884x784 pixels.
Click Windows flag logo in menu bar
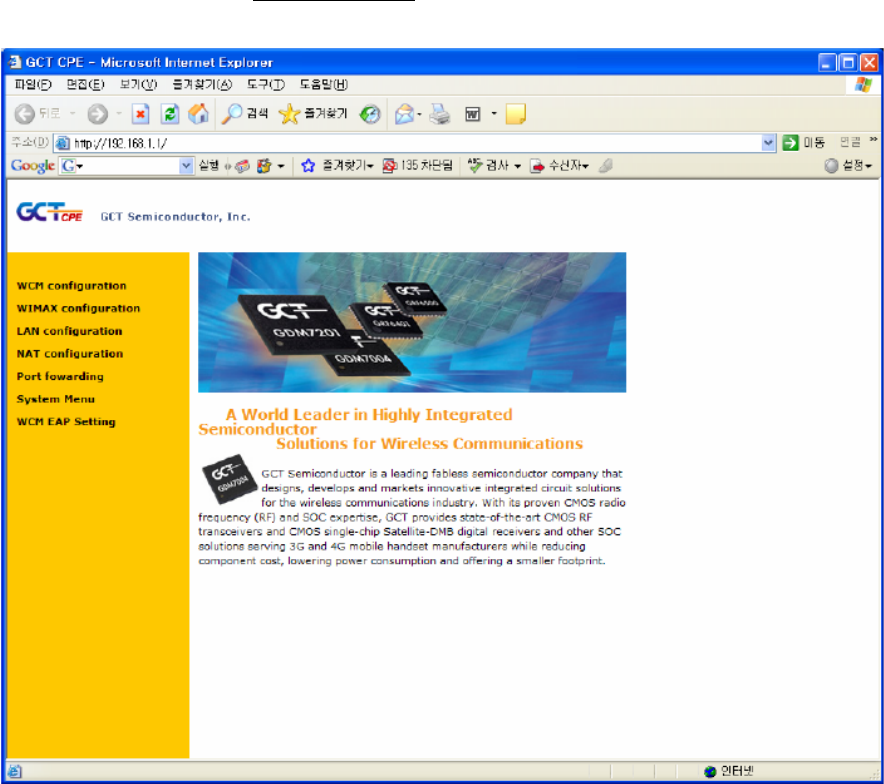pos(863,85)
